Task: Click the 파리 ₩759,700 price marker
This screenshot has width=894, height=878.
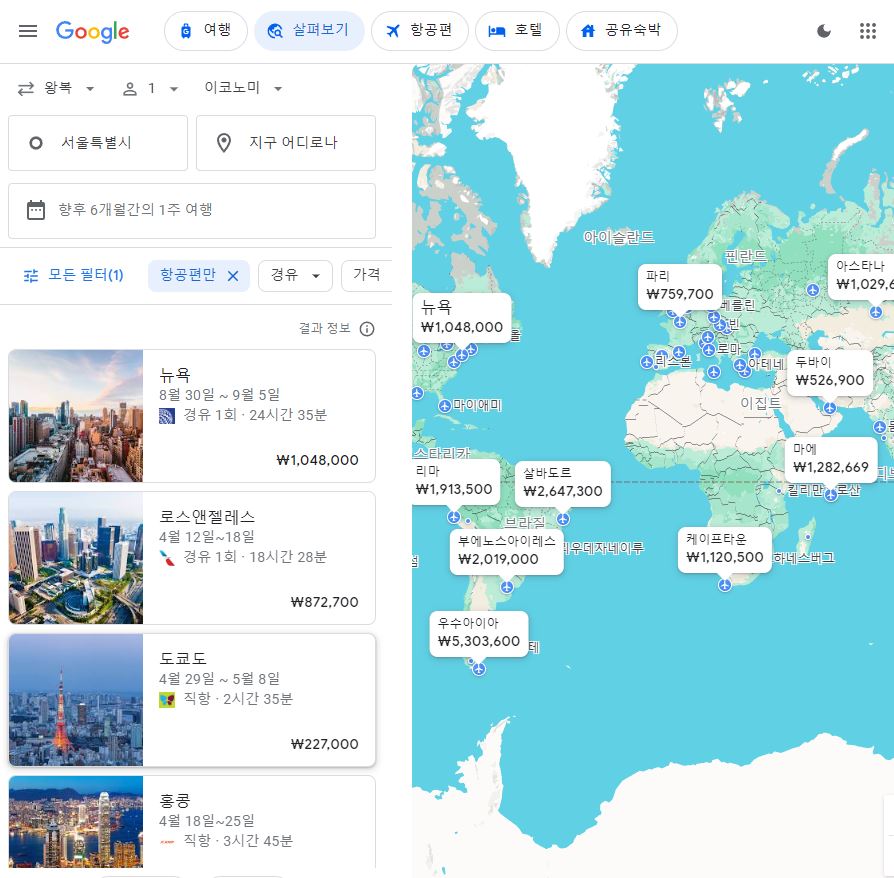Action: point(679,286)
